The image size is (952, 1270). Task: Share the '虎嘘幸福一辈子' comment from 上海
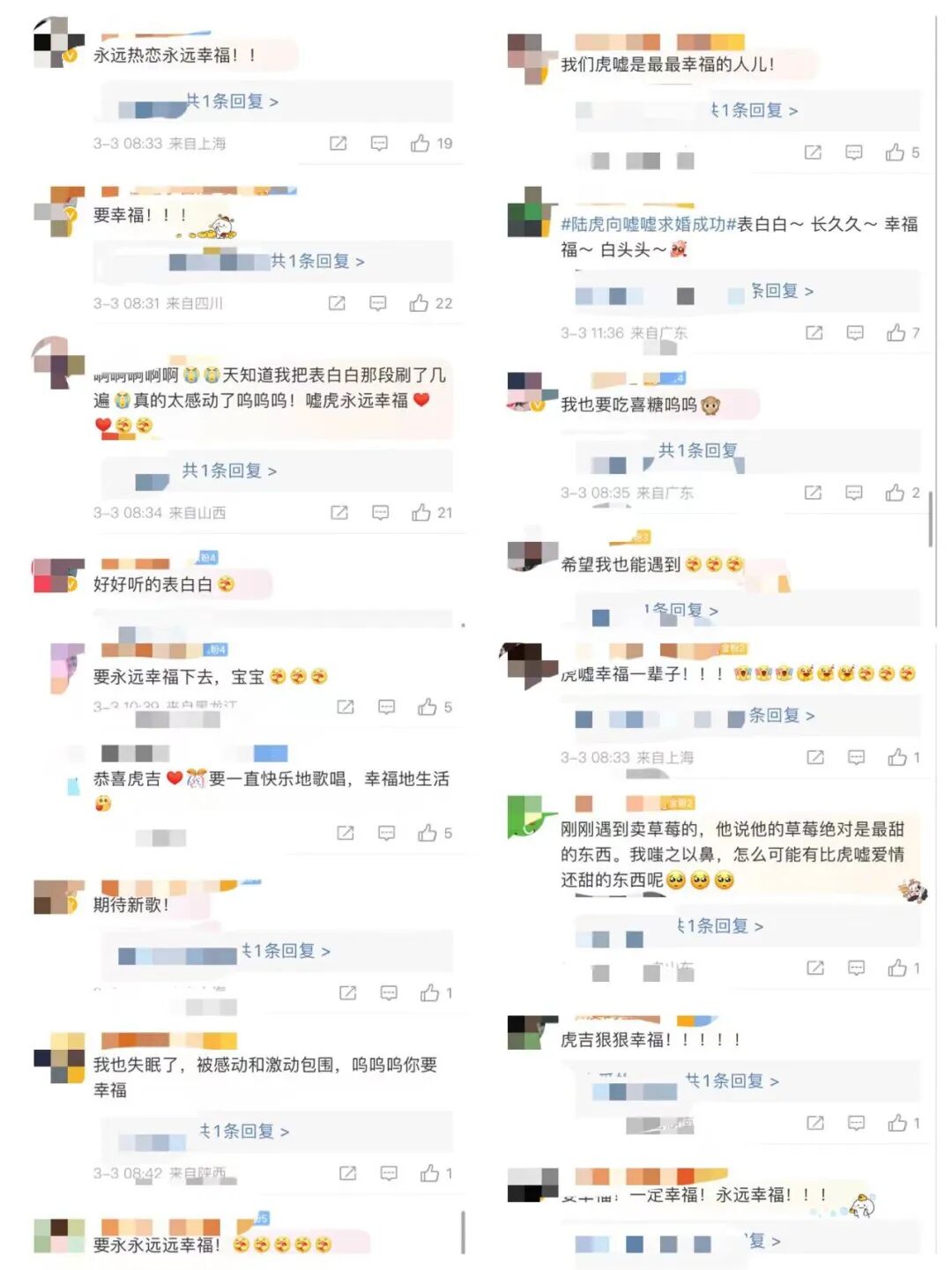815,757
